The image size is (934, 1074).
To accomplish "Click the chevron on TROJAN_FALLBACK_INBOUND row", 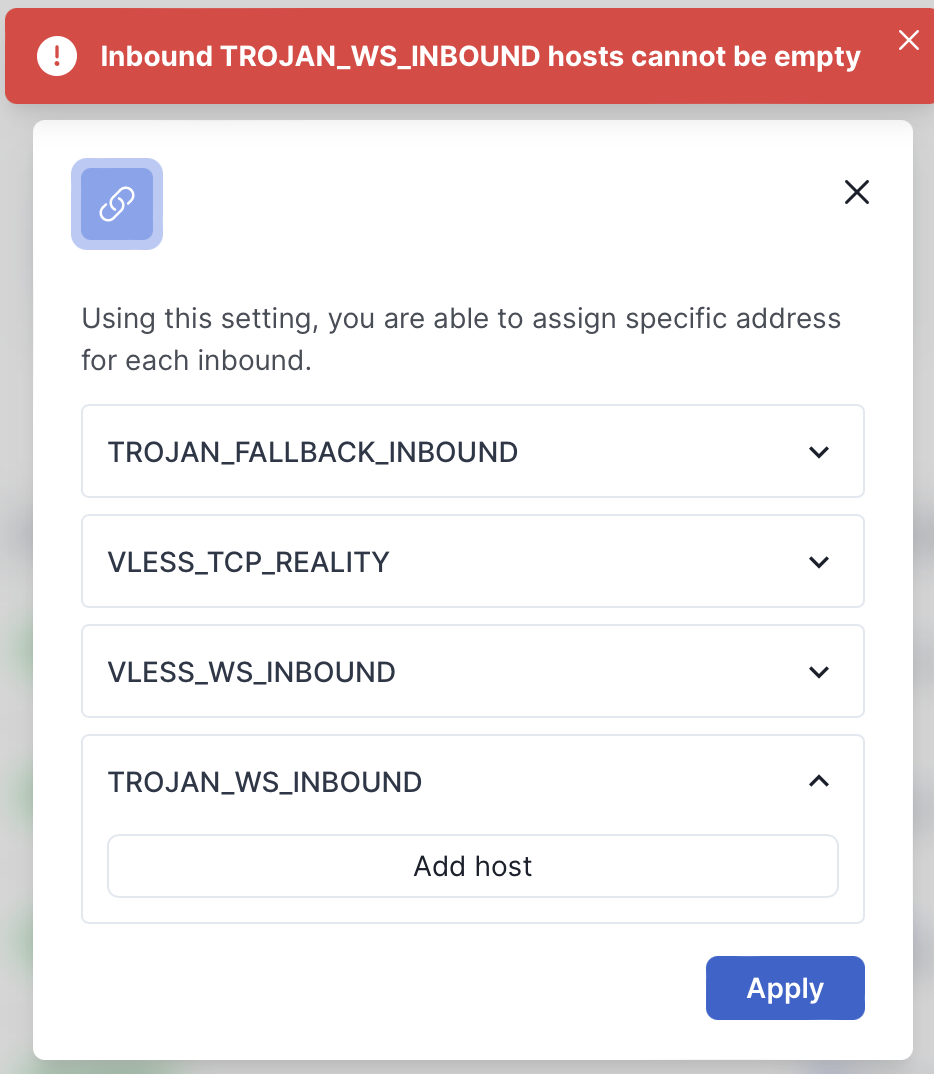I will coord(819,451).
